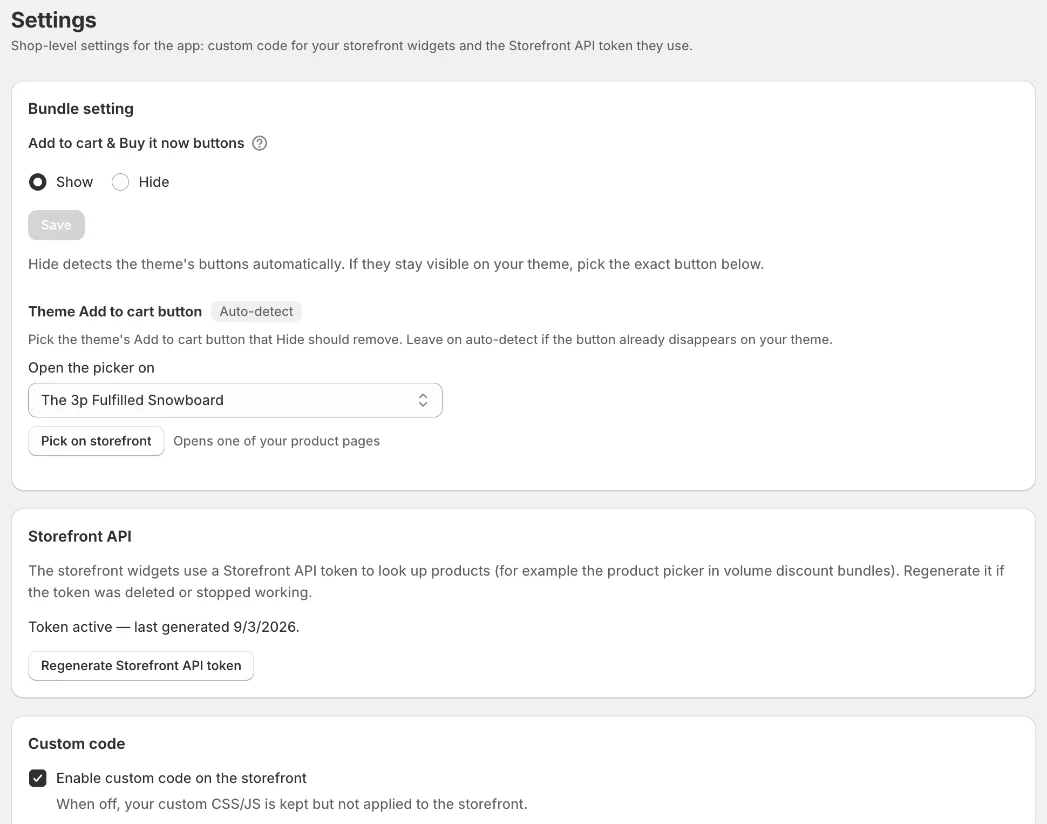Image resolution: width=1047 pixels, height=824 pixels.
Task: Open the product picker dropdown showing 3p Fulfilled Snowboard
Action: tap(235, 400)
